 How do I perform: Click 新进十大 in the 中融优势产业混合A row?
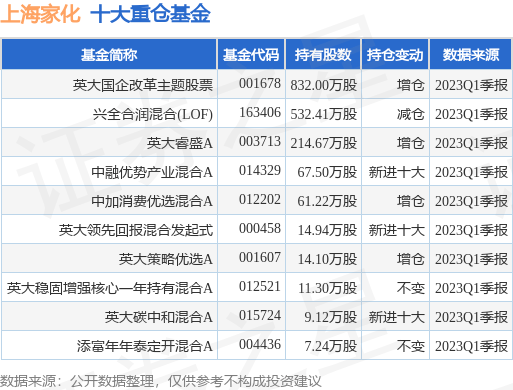coord(397,172)
